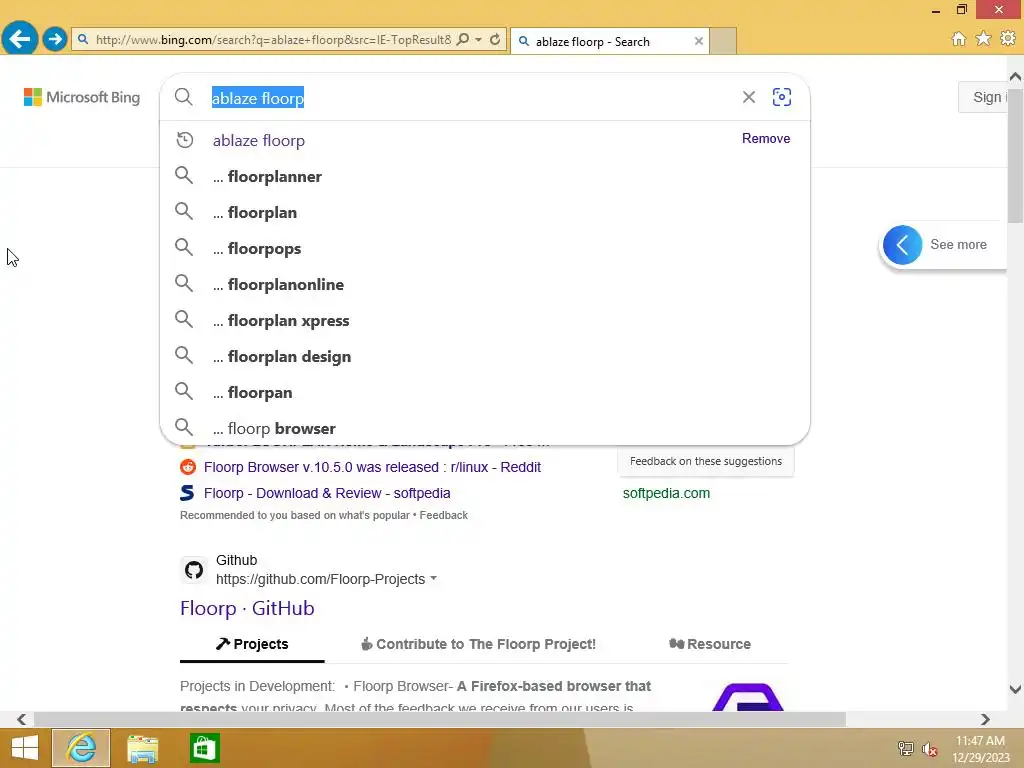Click the Bing search box magnifier icon

pyautogui.click(x=184, y=97)
